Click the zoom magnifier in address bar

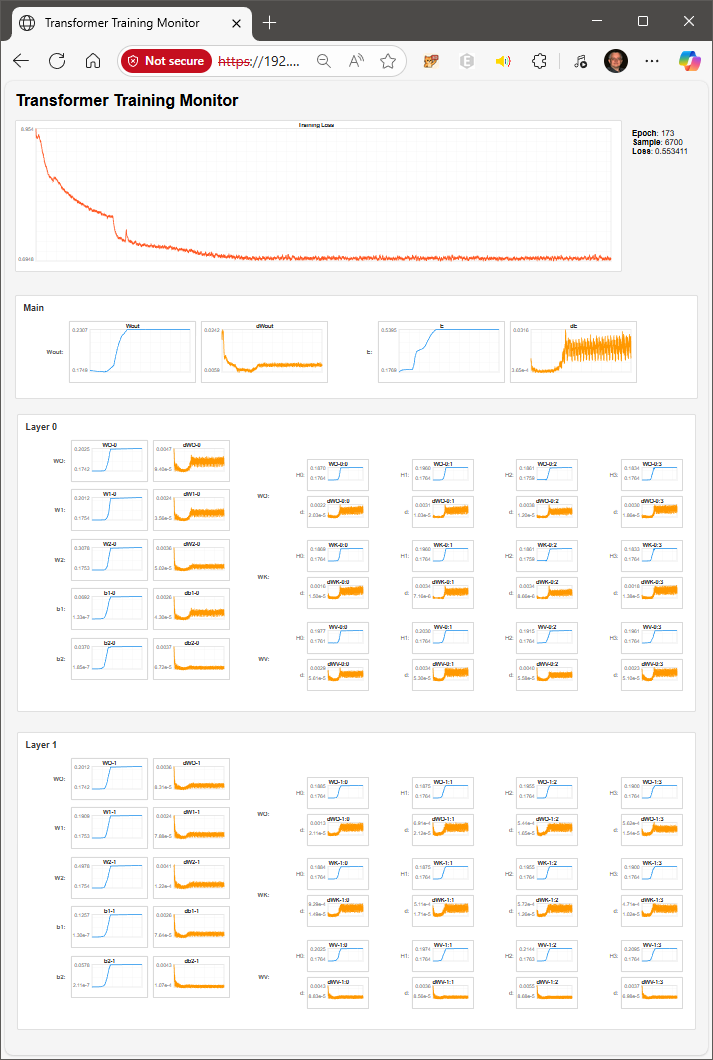click(324, 61)
